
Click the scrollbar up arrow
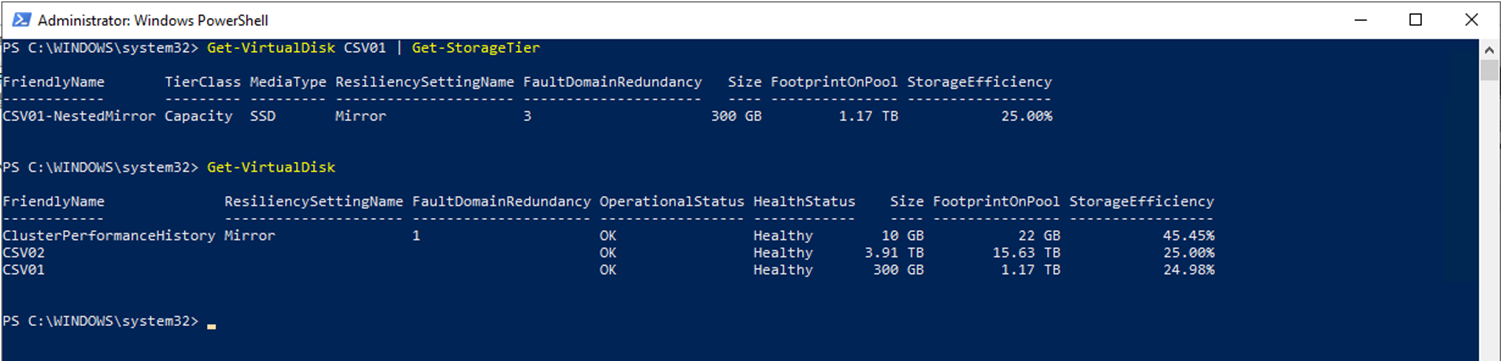[1490, 49]
